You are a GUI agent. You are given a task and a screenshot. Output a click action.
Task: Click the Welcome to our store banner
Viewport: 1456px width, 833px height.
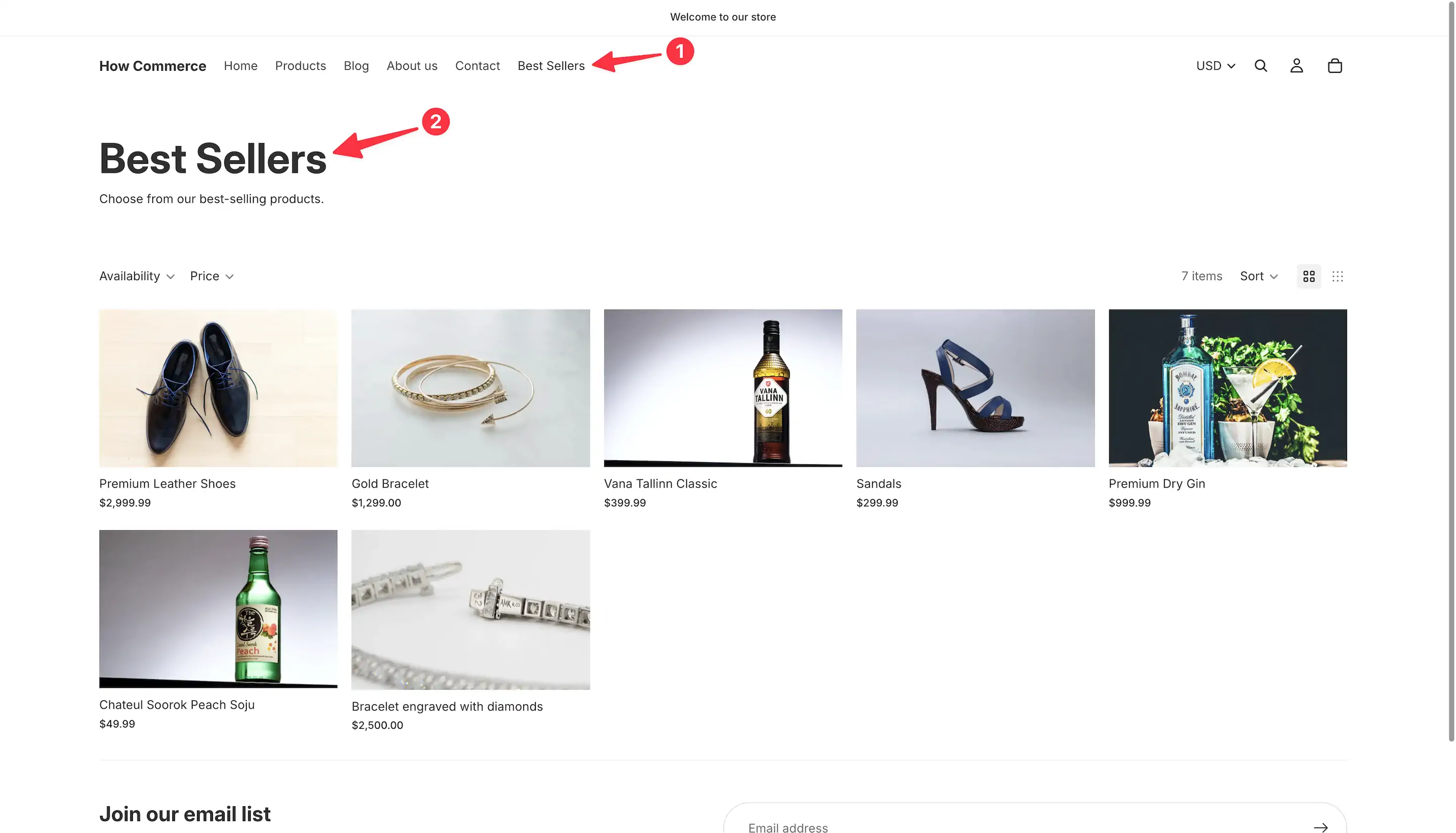pyautogui.click(x=723, y=17)
